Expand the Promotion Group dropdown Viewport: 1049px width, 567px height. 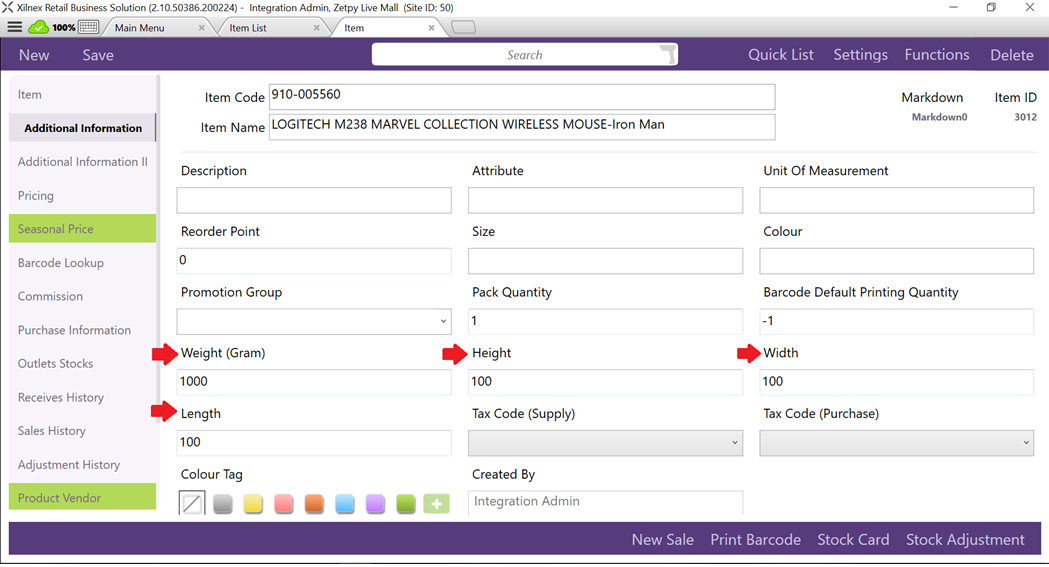314,322
